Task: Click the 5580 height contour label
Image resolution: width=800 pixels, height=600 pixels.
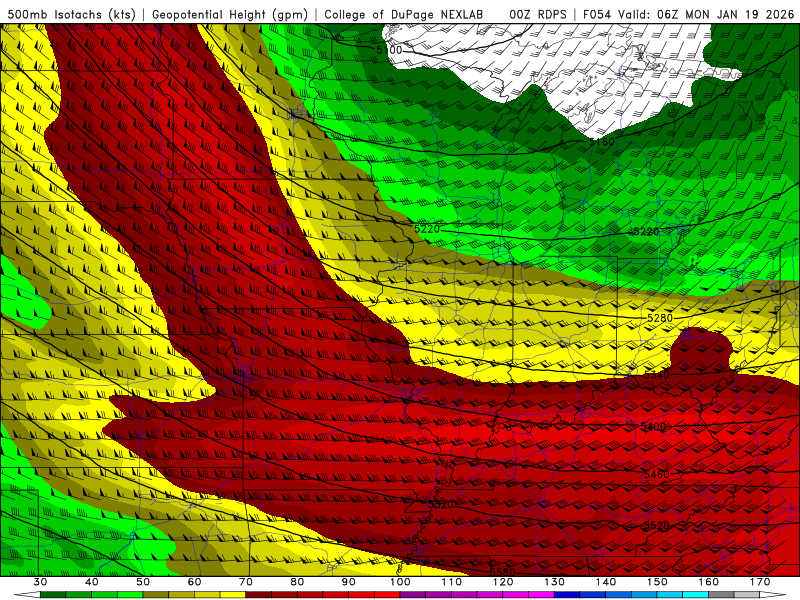Action: pyautogui.click(x=502, y=571)
